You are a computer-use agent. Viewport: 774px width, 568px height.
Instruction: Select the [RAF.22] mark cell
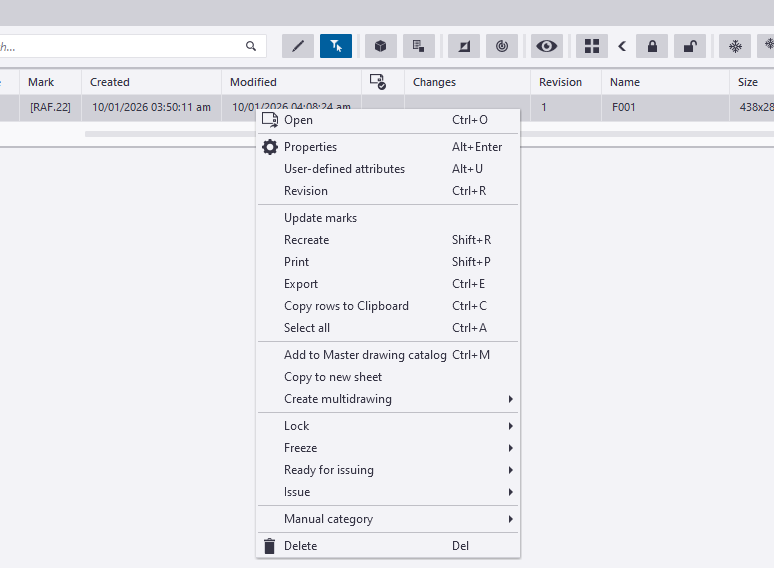click(50, 107)
